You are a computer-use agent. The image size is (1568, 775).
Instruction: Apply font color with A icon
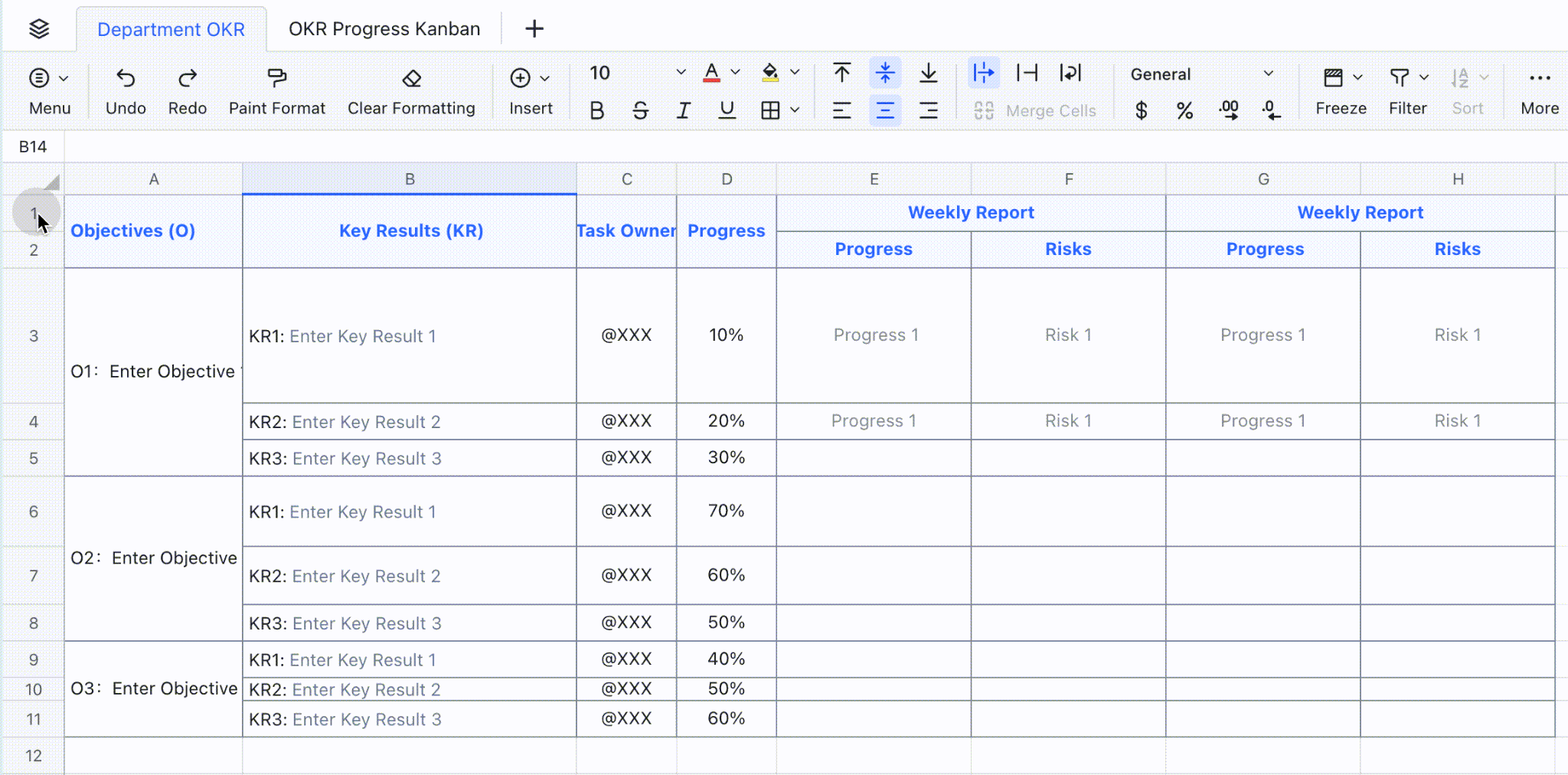[711, 73]
